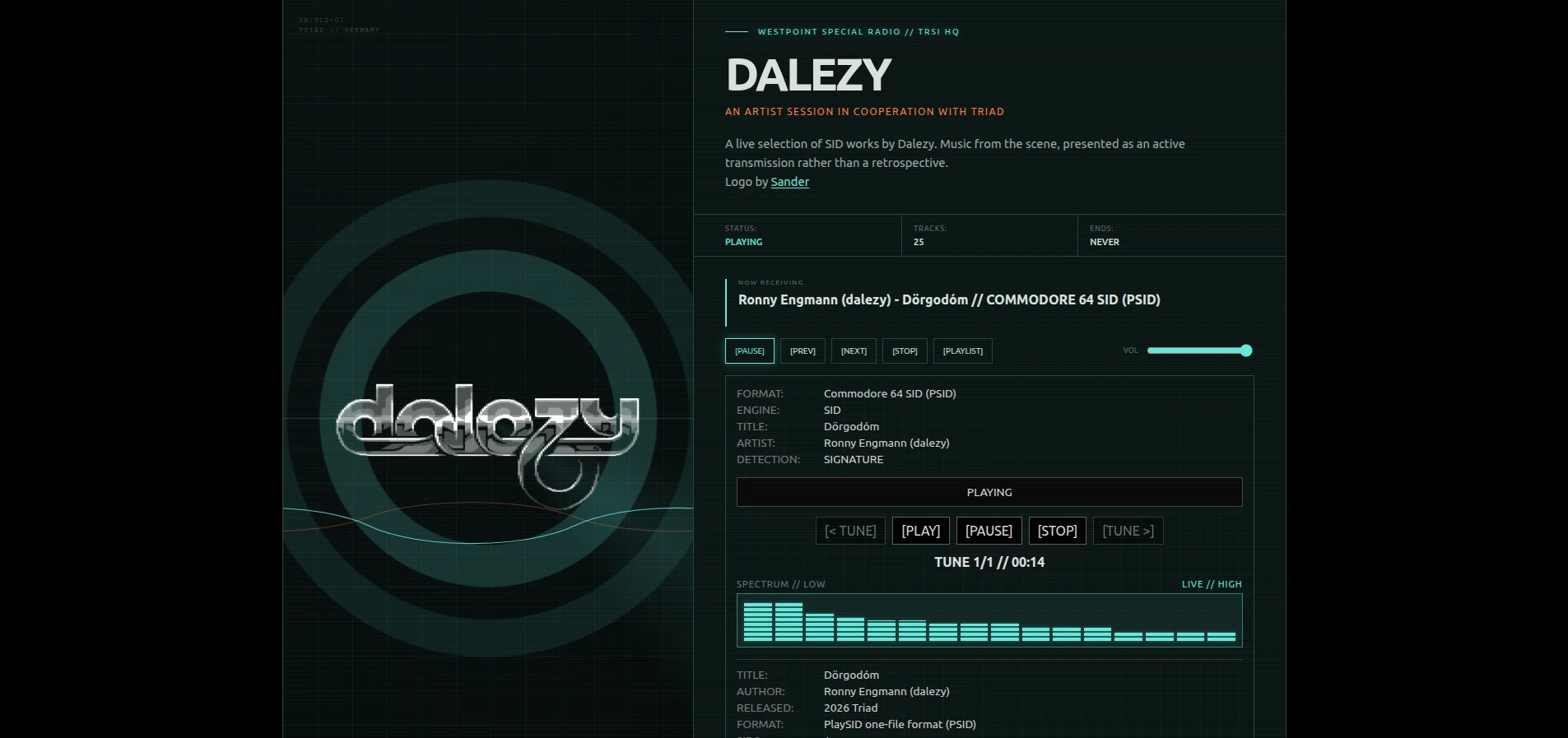This screenshot has width=1568, height=738.
Task: Click the large [STOP] button beside [TUNE >]
Action: pos(1057,531)
